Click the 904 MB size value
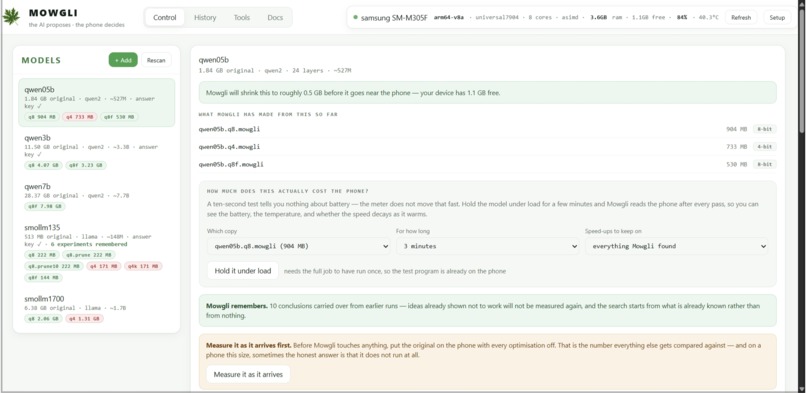This screenshot has width=806, height=393. [x=736, y=129]
